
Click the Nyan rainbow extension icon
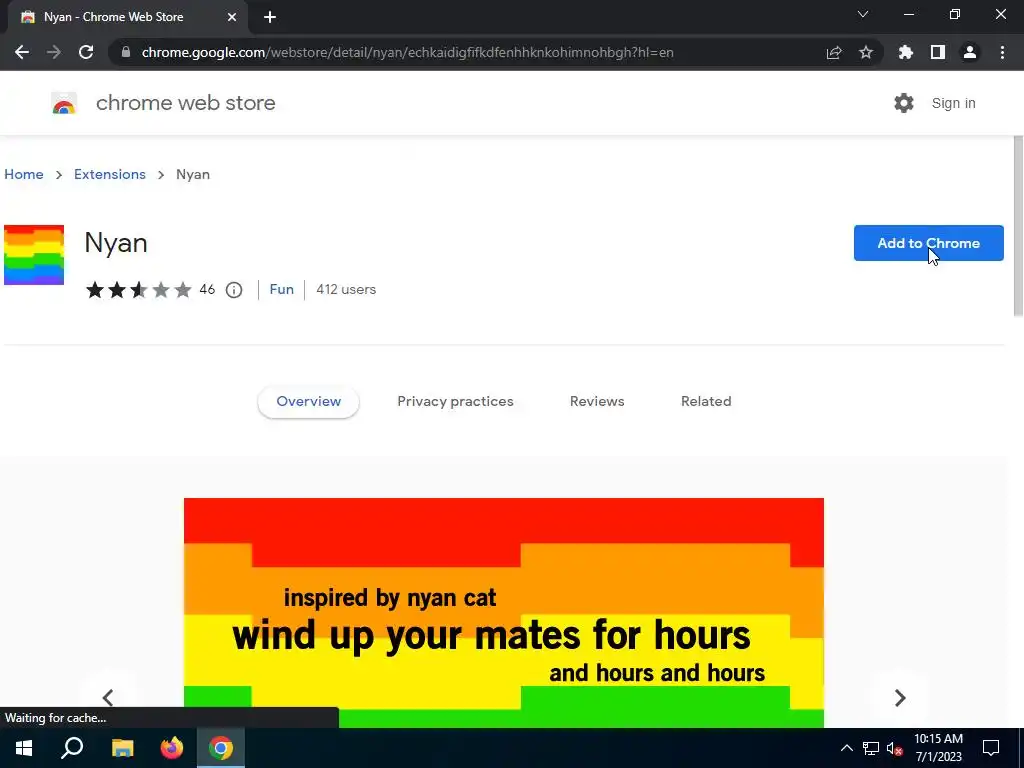(x=34, y=255)
